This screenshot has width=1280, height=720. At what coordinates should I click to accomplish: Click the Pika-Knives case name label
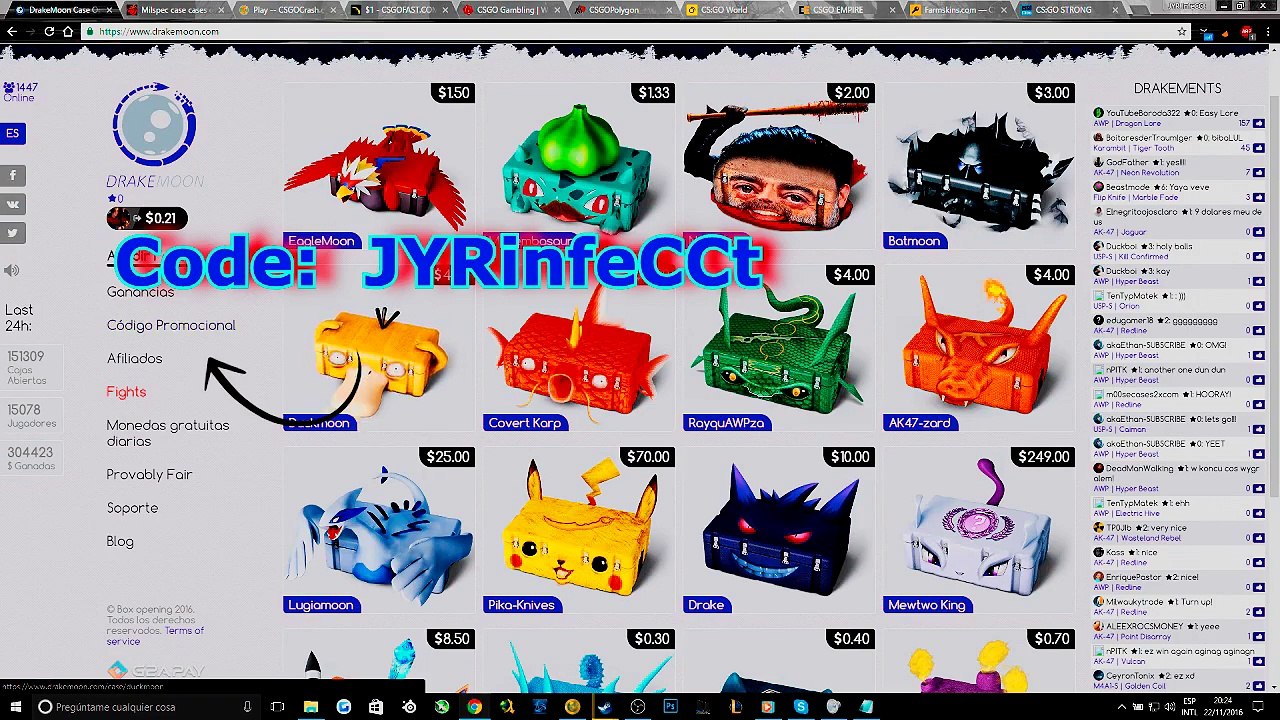click(x=521, y=605)
